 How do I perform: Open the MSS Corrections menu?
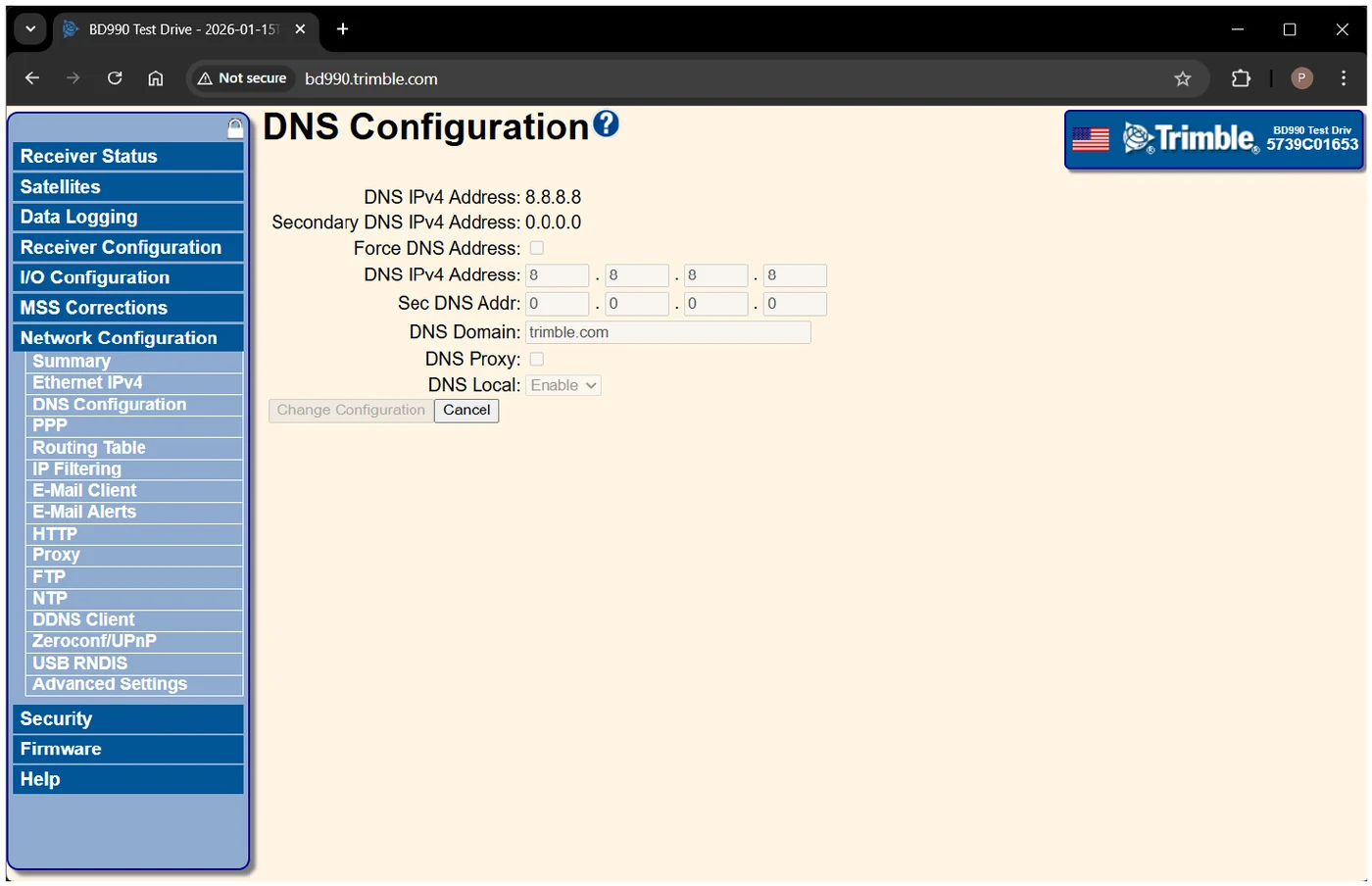click(x=128, y=308)
